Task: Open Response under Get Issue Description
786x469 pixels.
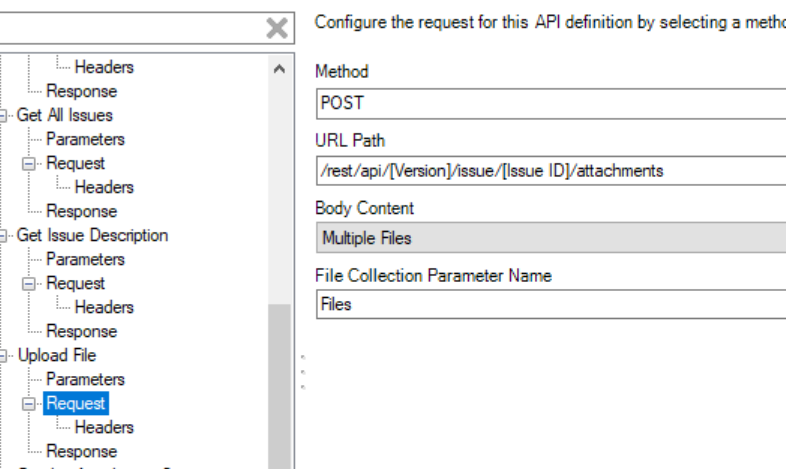Action: 81,331
